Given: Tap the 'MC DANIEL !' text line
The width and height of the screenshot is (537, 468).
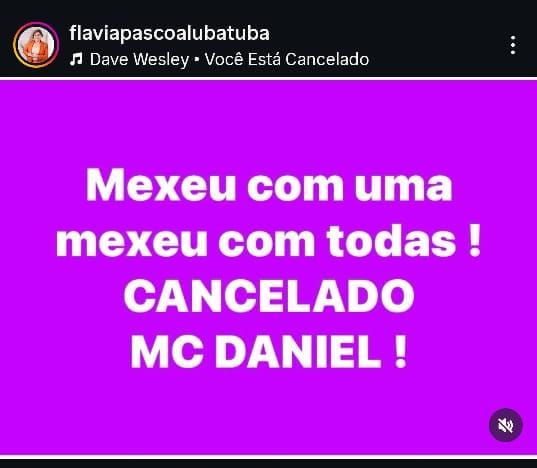Looking at the screenshot, I should pos(269,352).
